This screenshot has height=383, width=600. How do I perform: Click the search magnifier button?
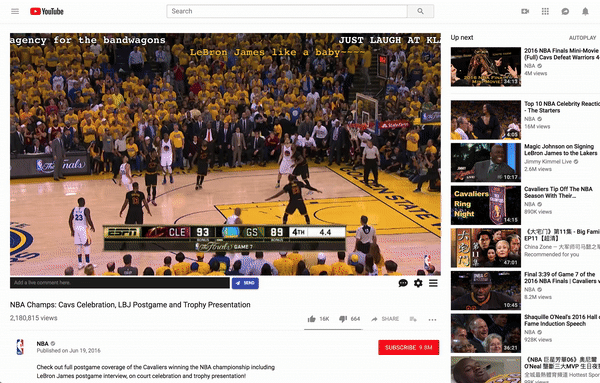click(x=421, y=11)
